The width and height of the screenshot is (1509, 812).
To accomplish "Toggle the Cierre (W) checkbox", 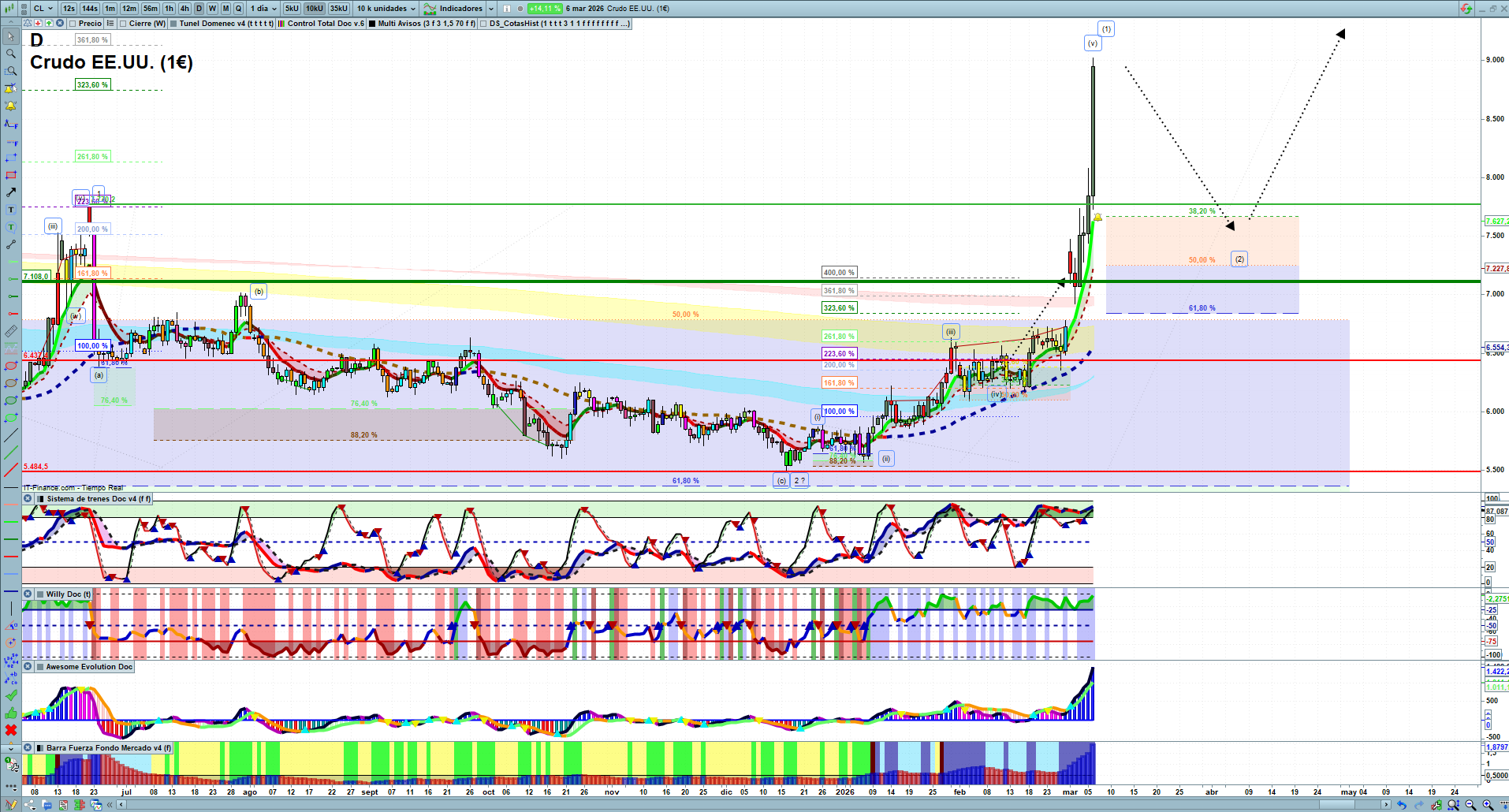I will click(x=123, y=24).
